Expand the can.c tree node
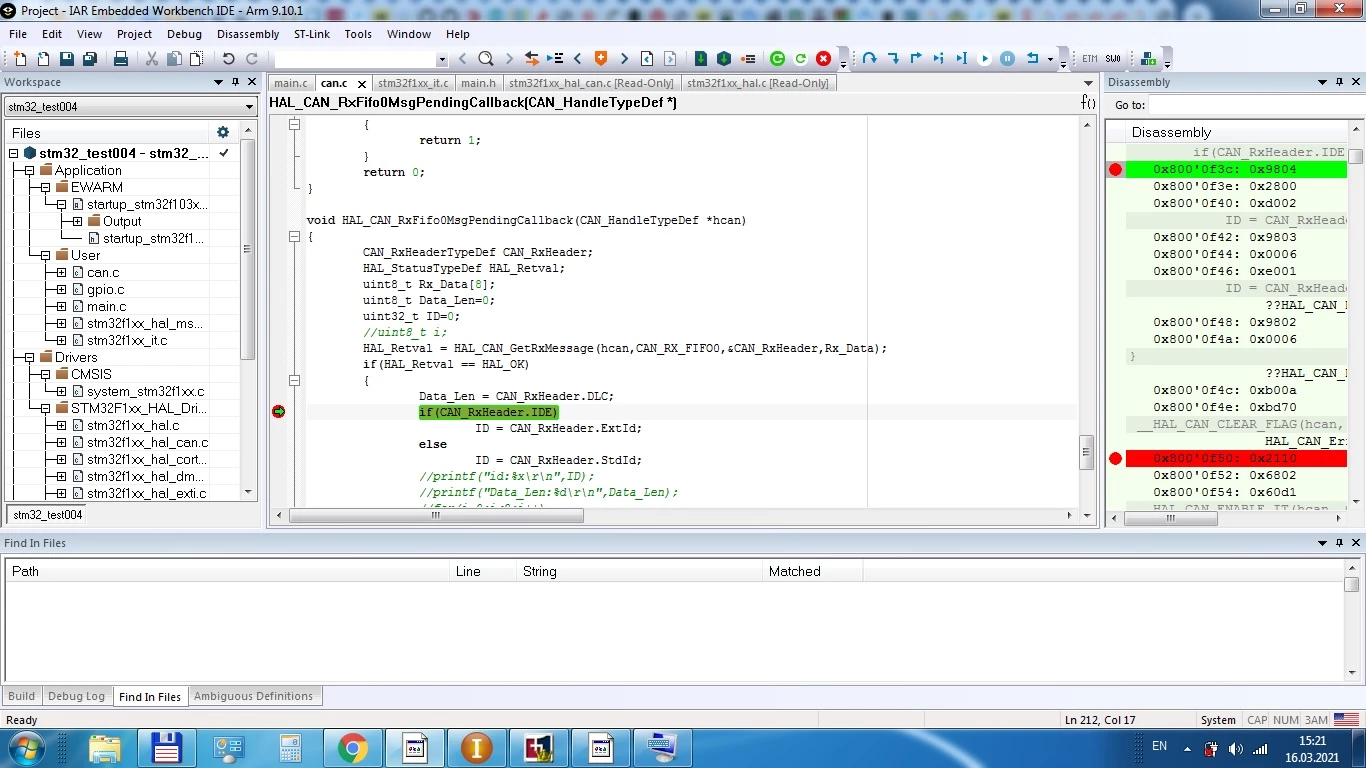This screenshot has height=768, width=1366. coord(61,272)
